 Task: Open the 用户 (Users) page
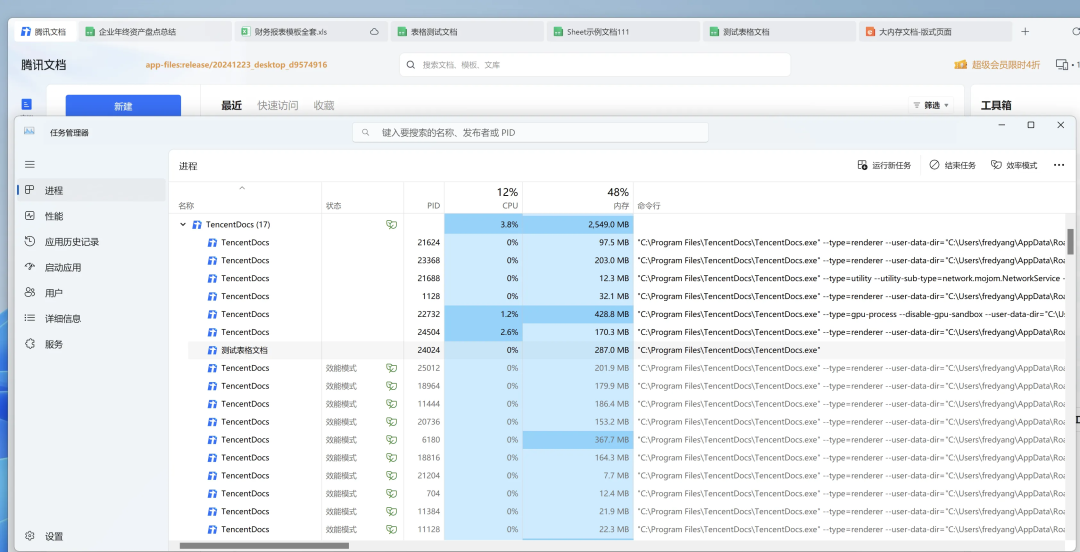tap(92, 293)
